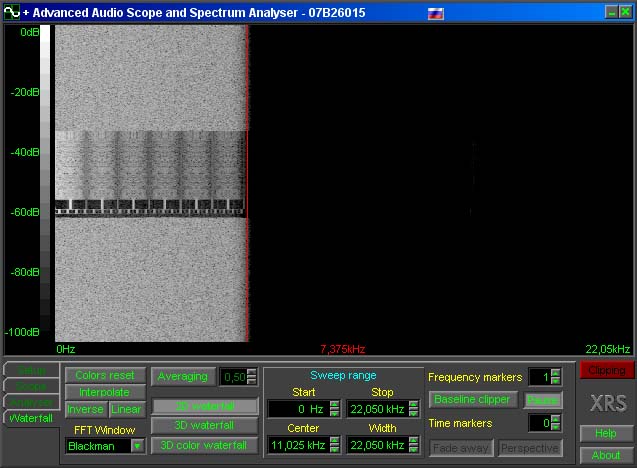Click the 22,05kHz axis end label
This screenshot has width=637, height=468.
pos(608,349)
